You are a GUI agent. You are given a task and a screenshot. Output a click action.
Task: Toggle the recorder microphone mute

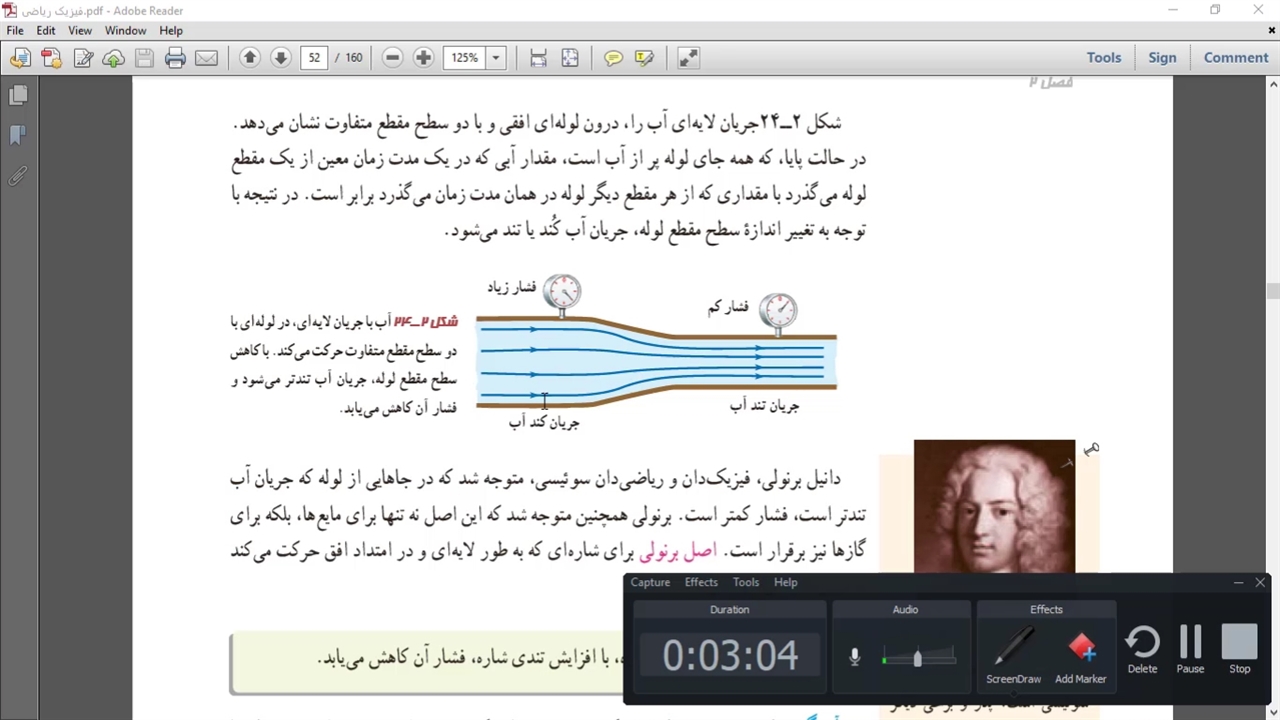[854, 657]
